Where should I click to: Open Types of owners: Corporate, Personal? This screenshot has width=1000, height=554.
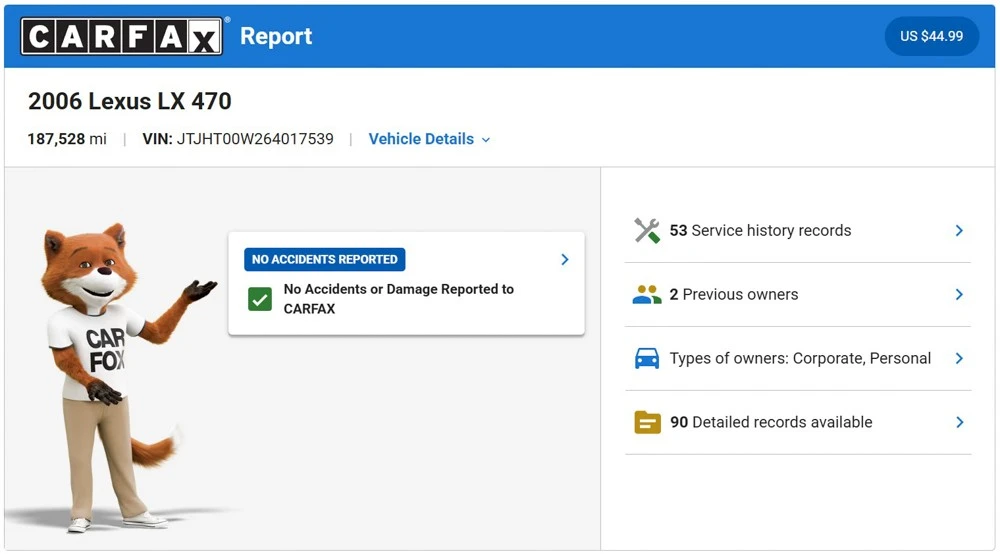tap(797, 358)
